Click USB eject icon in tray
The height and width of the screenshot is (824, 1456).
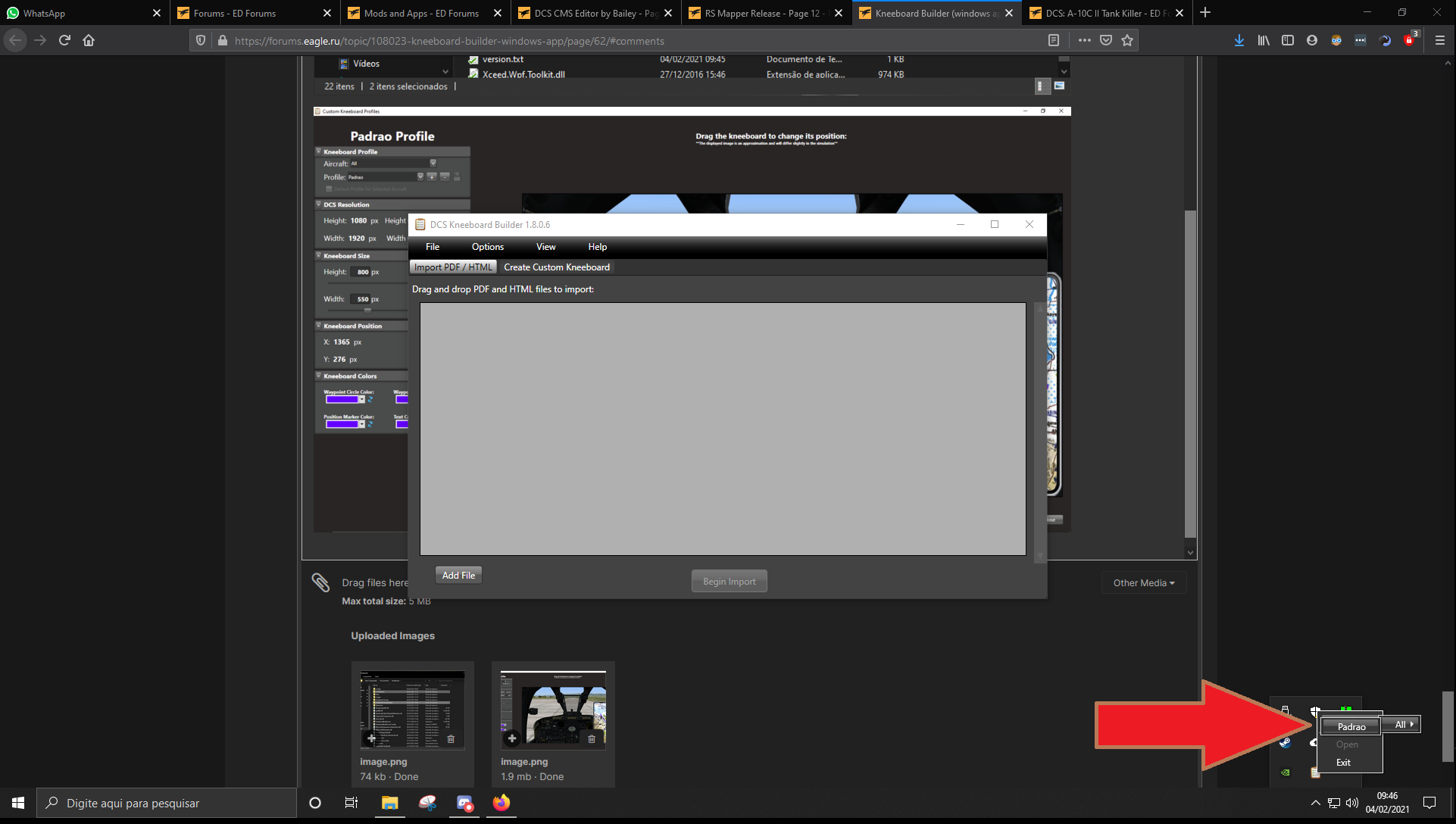tap(1286, 710)
